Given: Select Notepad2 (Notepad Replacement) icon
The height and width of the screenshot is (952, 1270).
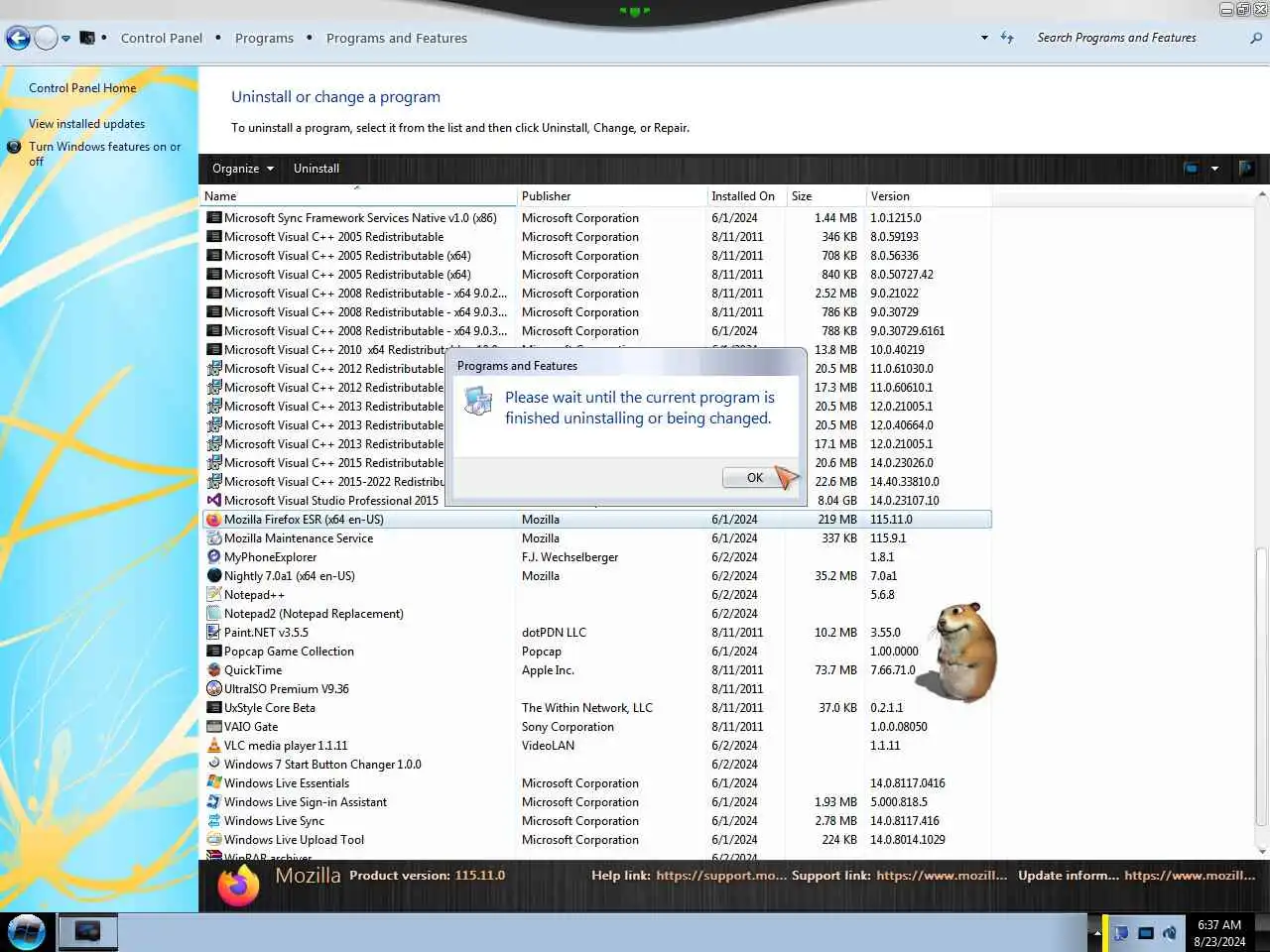Looking at the screenshot, I should point(213,614).
